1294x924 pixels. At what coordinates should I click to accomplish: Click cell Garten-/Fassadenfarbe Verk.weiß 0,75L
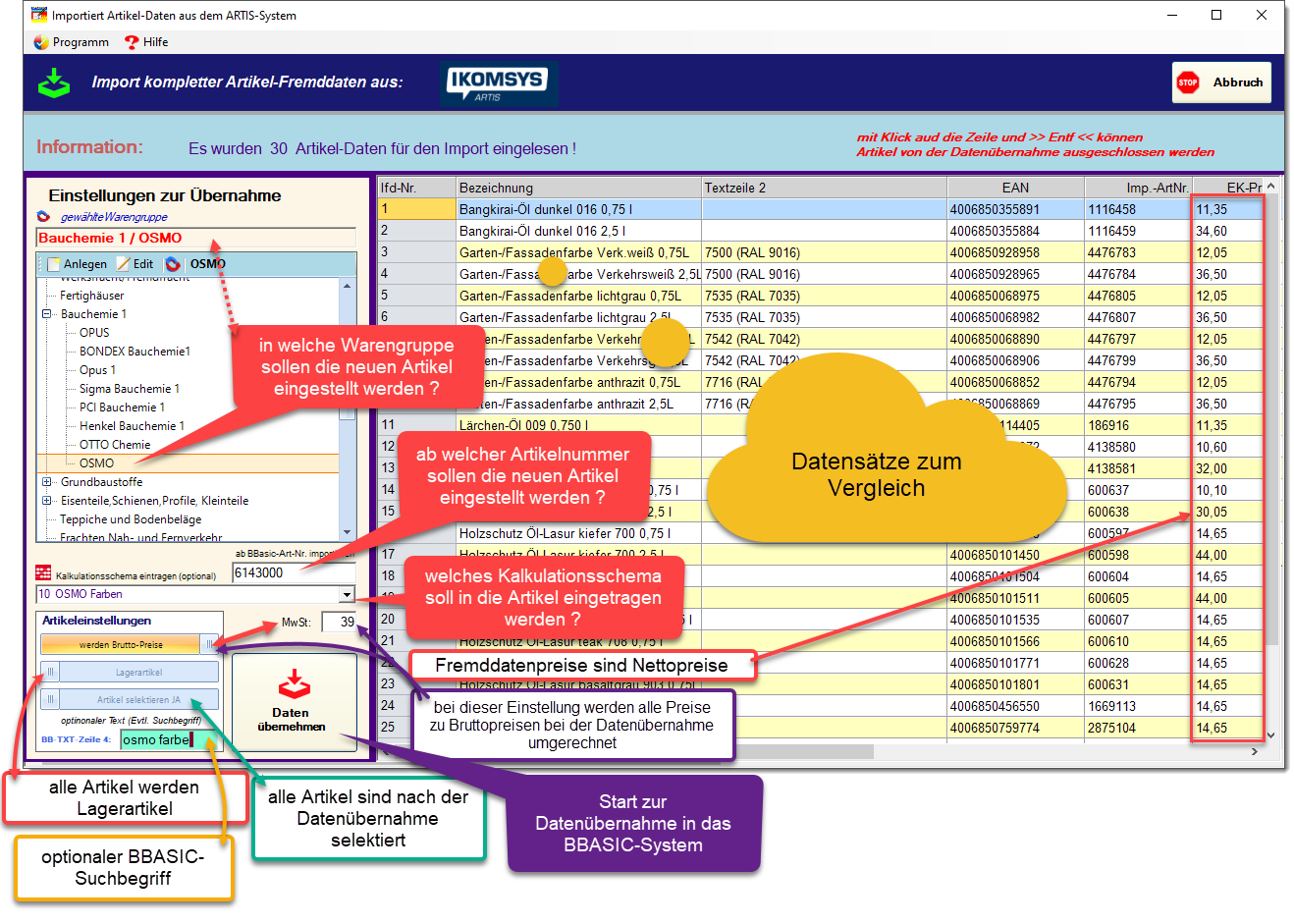579,252
